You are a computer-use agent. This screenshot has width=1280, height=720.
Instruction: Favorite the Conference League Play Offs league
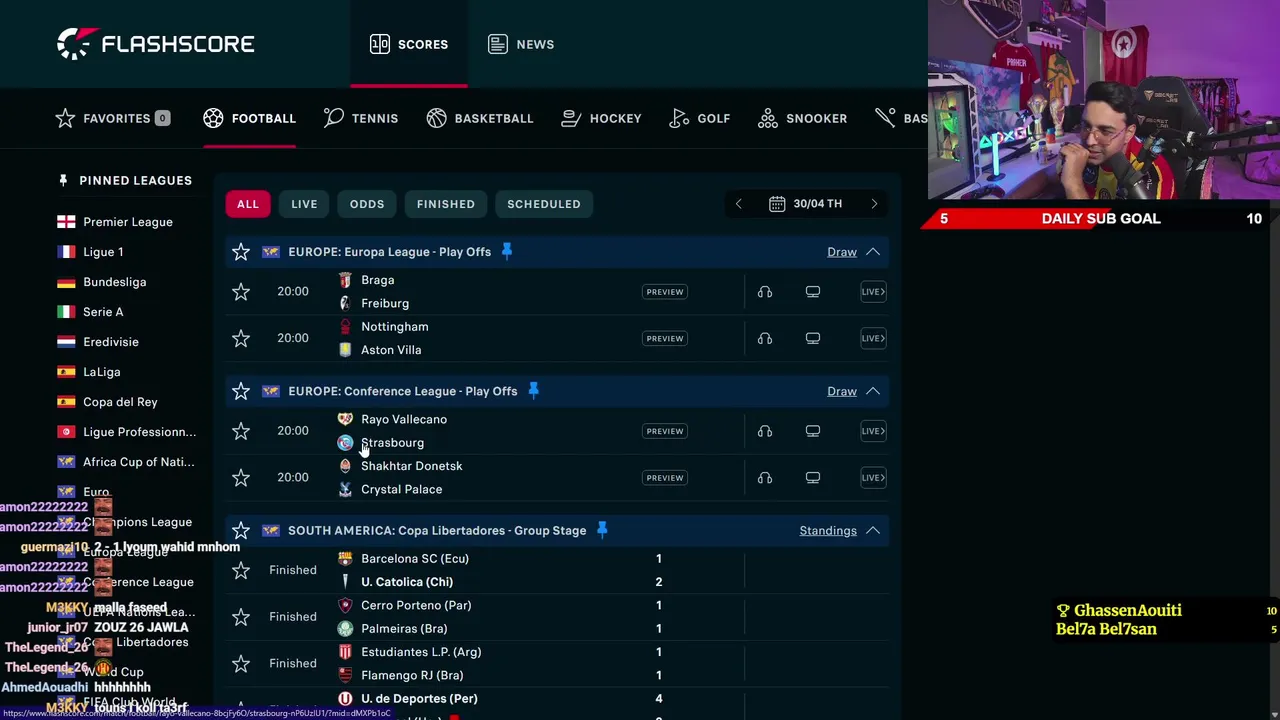(241, 391)
